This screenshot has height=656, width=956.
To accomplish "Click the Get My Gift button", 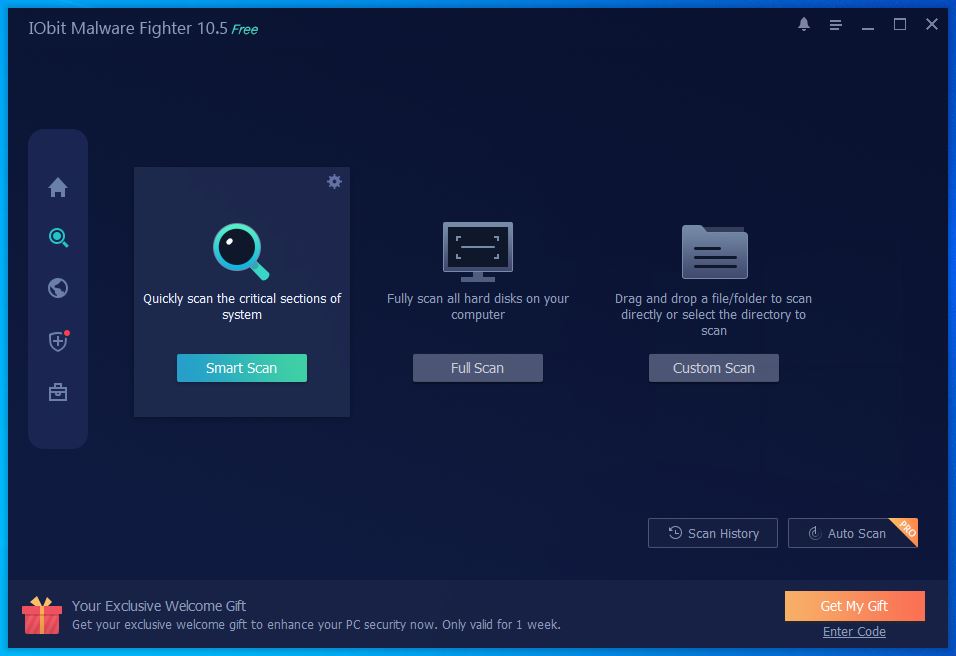I will [x=854, y=605].
